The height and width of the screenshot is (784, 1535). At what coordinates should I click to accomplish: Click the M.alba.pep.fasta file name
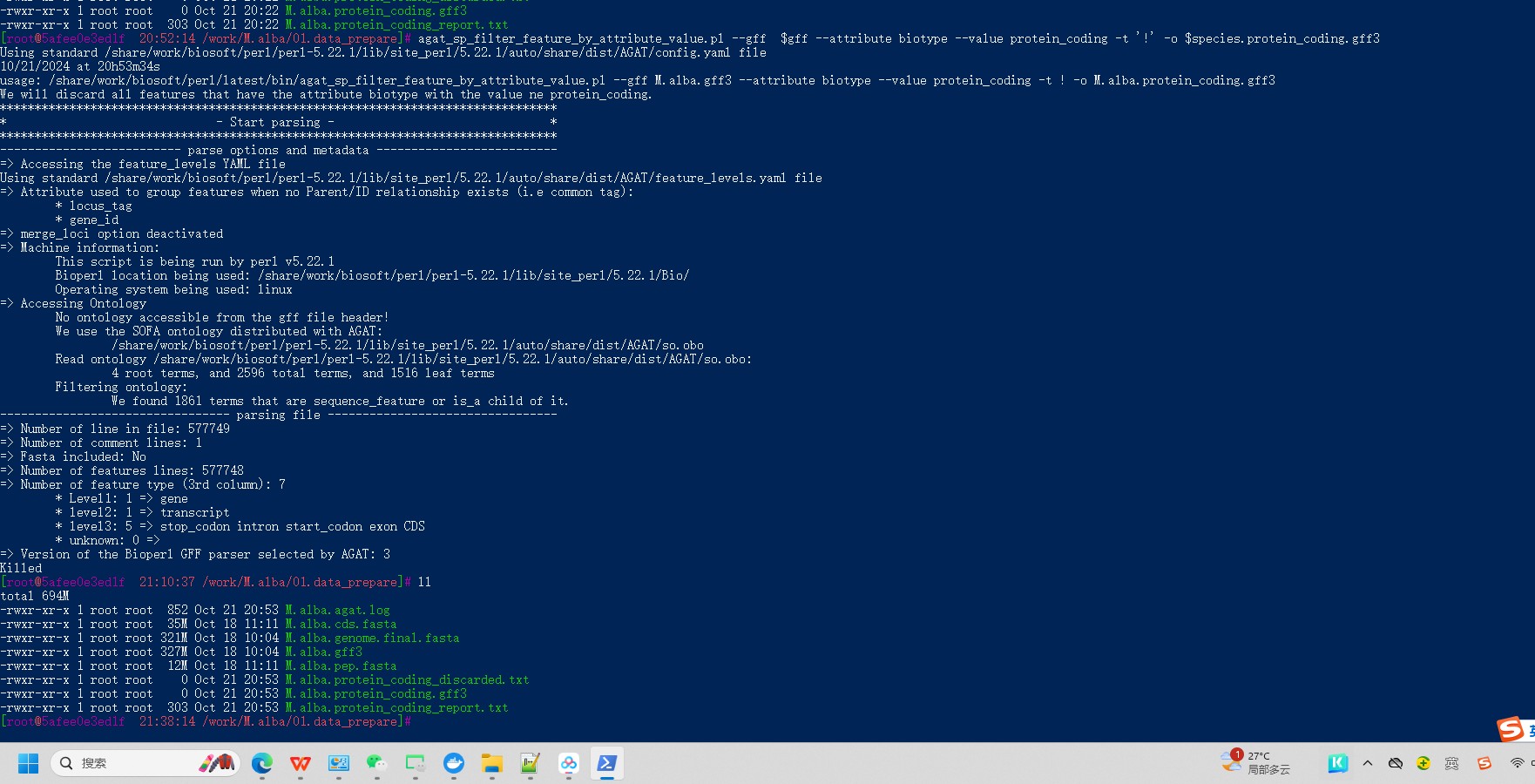tap(341, 666)
